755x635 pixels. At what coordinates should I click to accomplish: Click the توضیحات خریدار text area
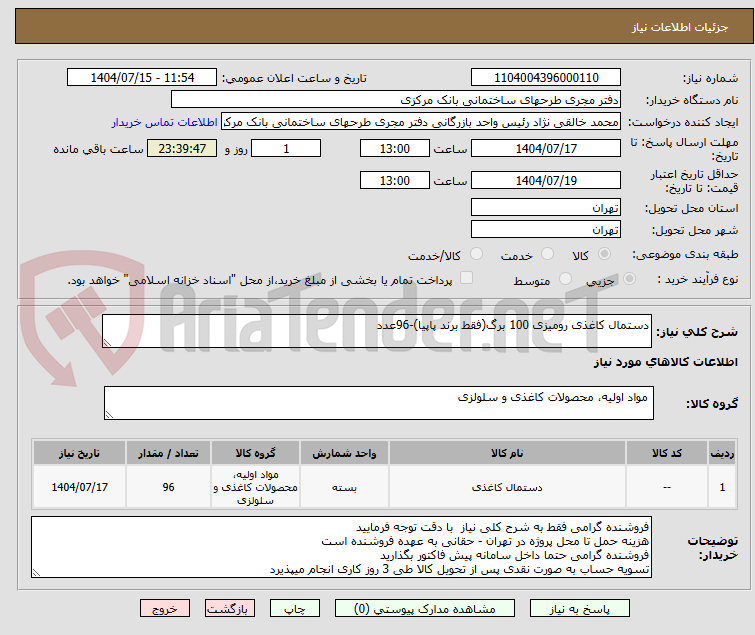pyautogui.click(x=341, y=547)
